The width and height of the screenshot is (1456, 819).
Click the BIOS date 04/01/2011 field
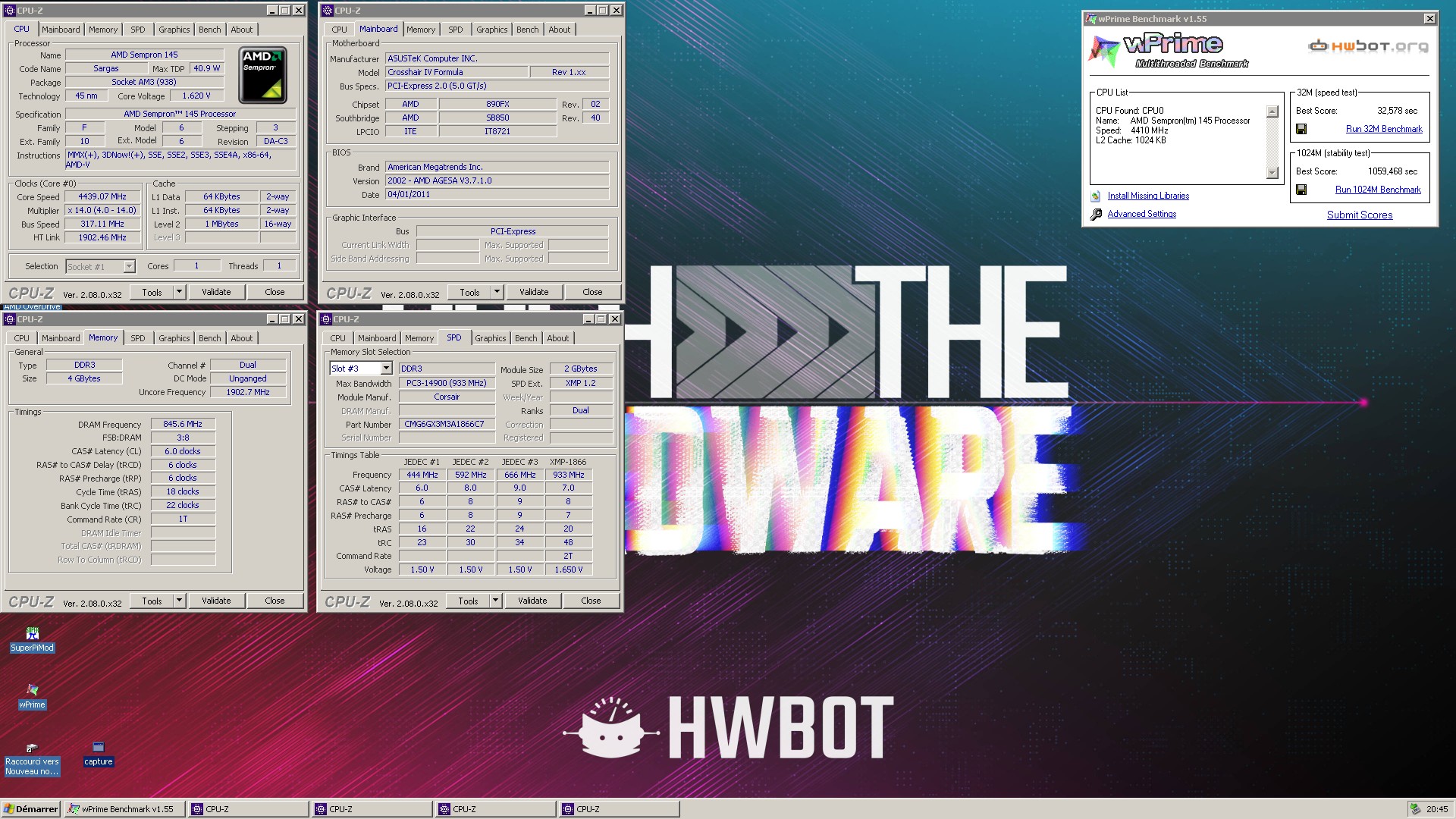[497, 194]
